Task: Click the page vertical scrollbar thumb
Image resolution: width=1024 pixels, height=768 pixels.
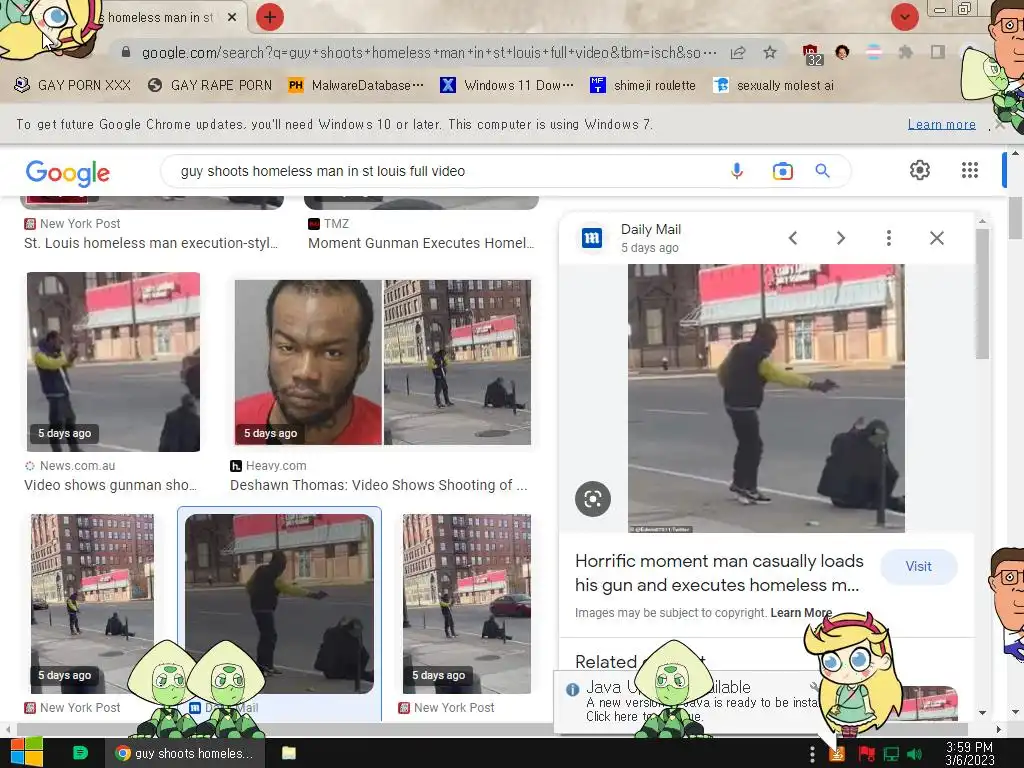Action: (x=1015, y=219)
